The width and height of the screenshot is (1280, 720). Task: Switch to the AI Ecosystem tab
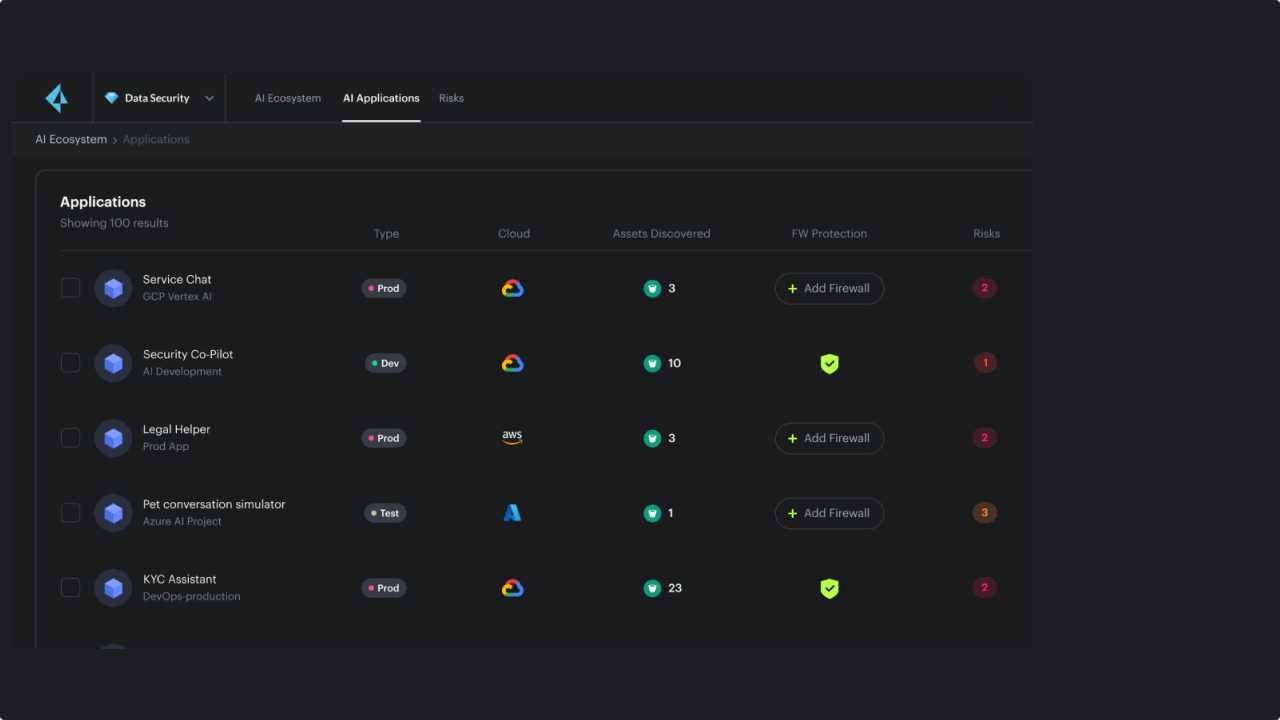click(x=288, y=97)
